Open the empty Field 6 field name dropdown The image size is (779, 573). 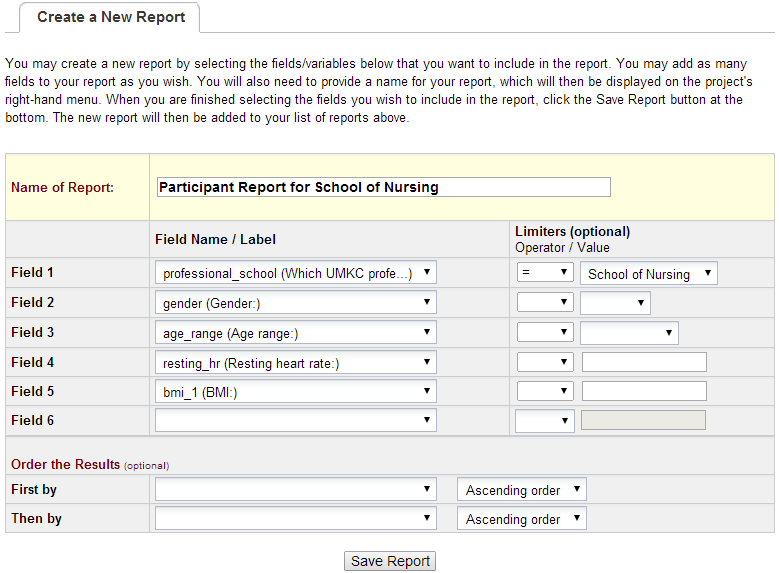tap(296, 420)
